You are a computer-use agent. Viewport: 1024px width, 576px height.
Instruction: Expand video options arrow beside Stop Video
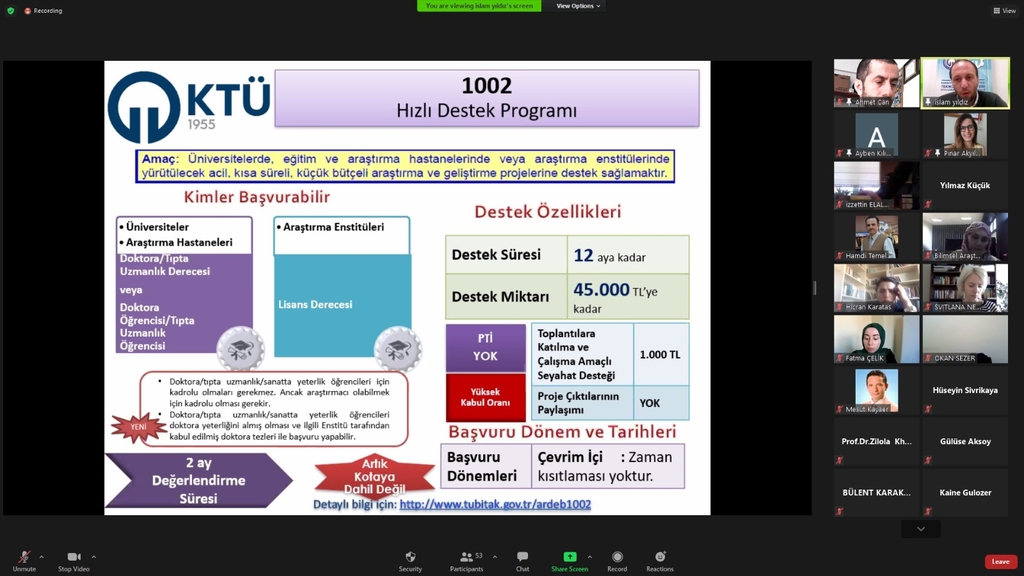(x=93, y=557)
